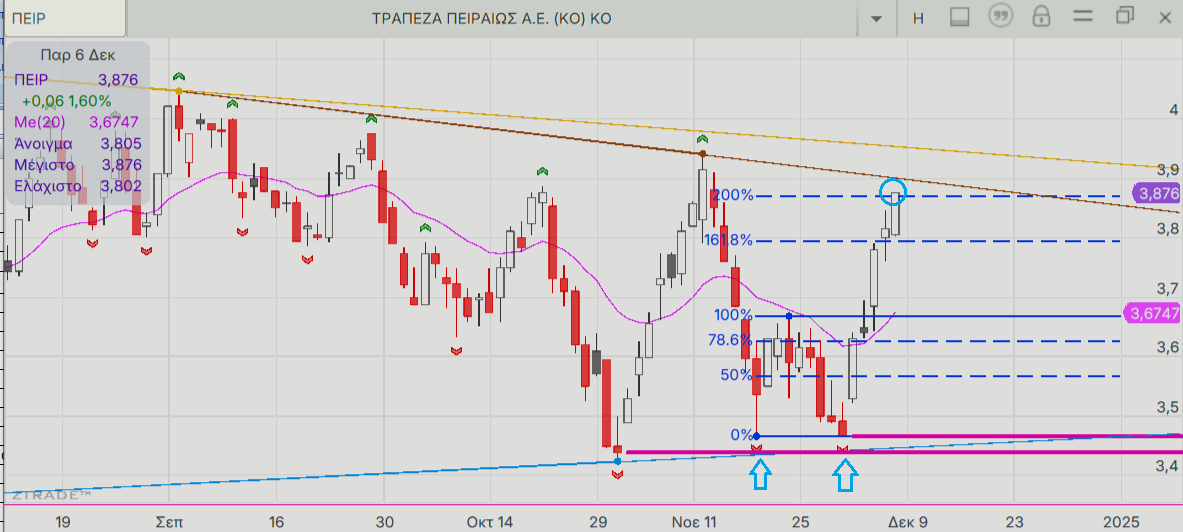Click the 3,5 price axis label
The image size is (1183, 532).
1168,407
